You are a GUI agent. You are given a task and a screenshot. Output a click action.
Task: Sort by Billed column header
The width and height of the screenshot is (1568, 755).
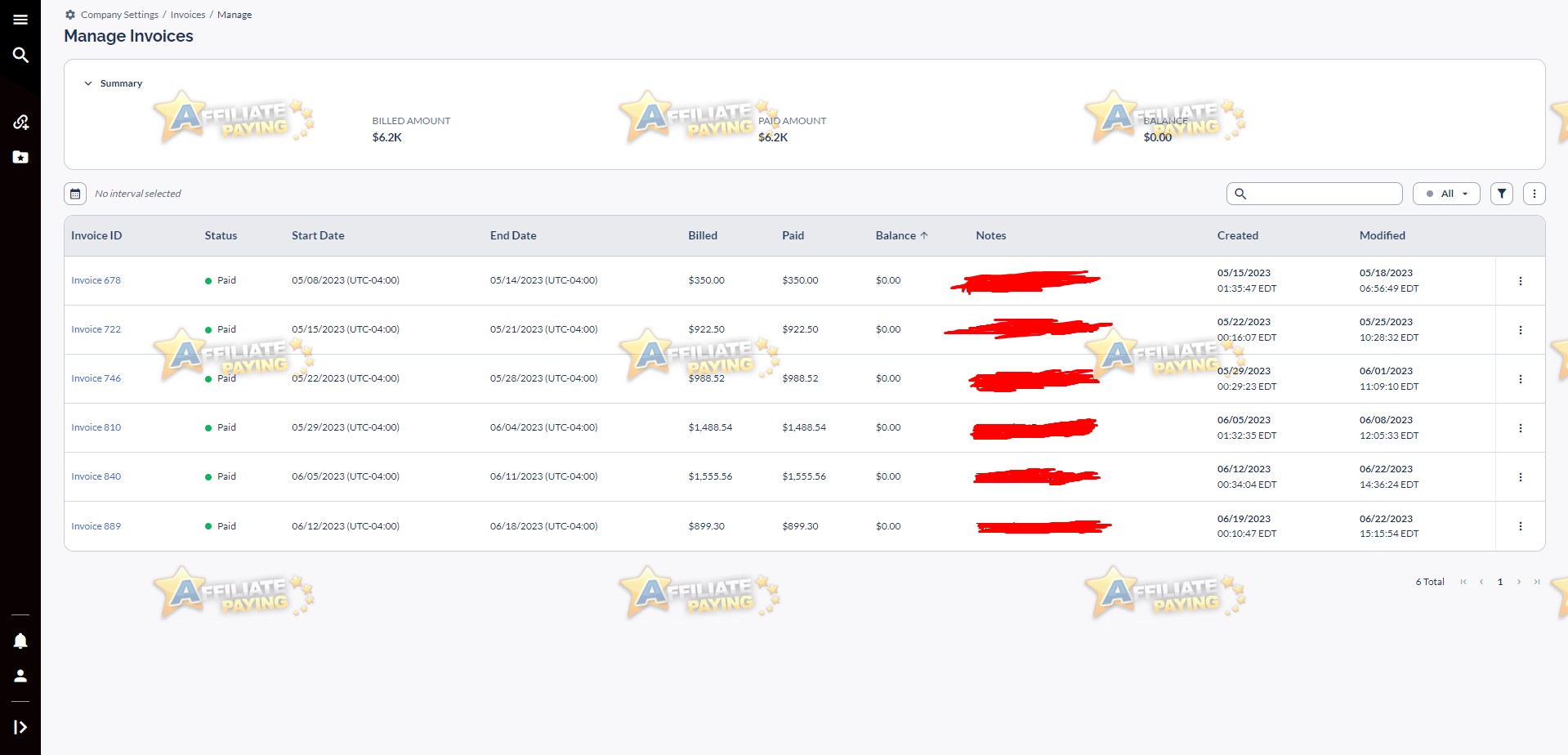pos(703,235)
